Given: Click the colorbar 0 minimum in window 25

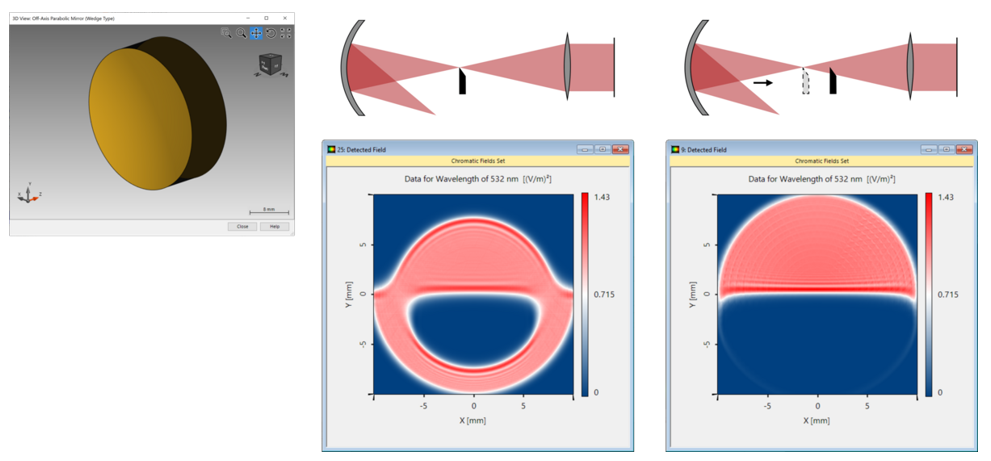Looking at the screenshot, I should [x=596, y=392].
